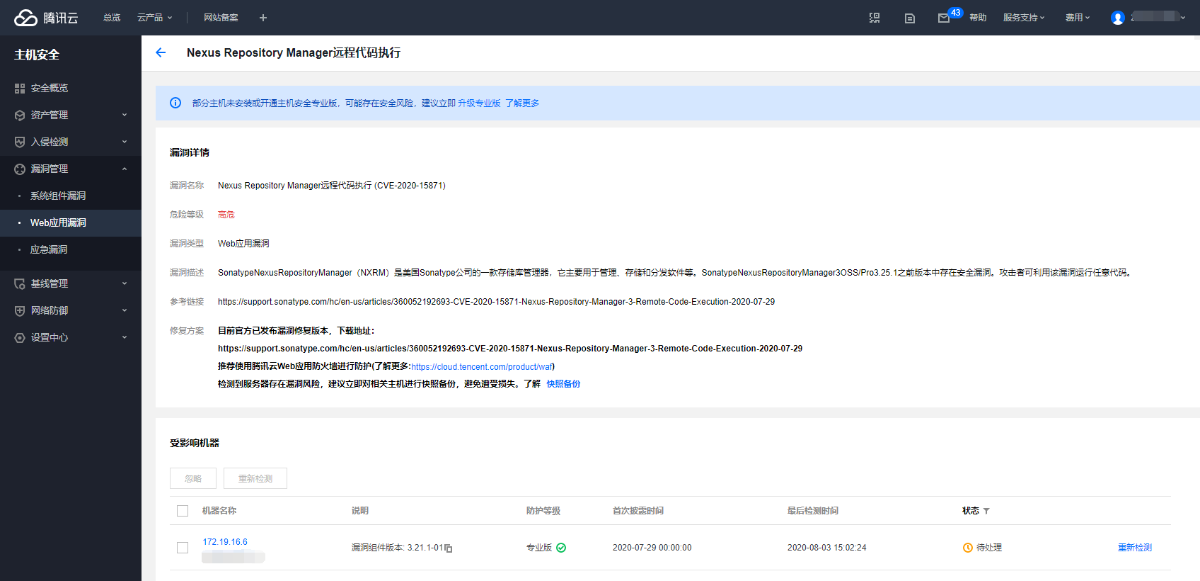Open 帮助 in the top bar
Viewport: 1200px width, 581px height.
tap(978, 17)
